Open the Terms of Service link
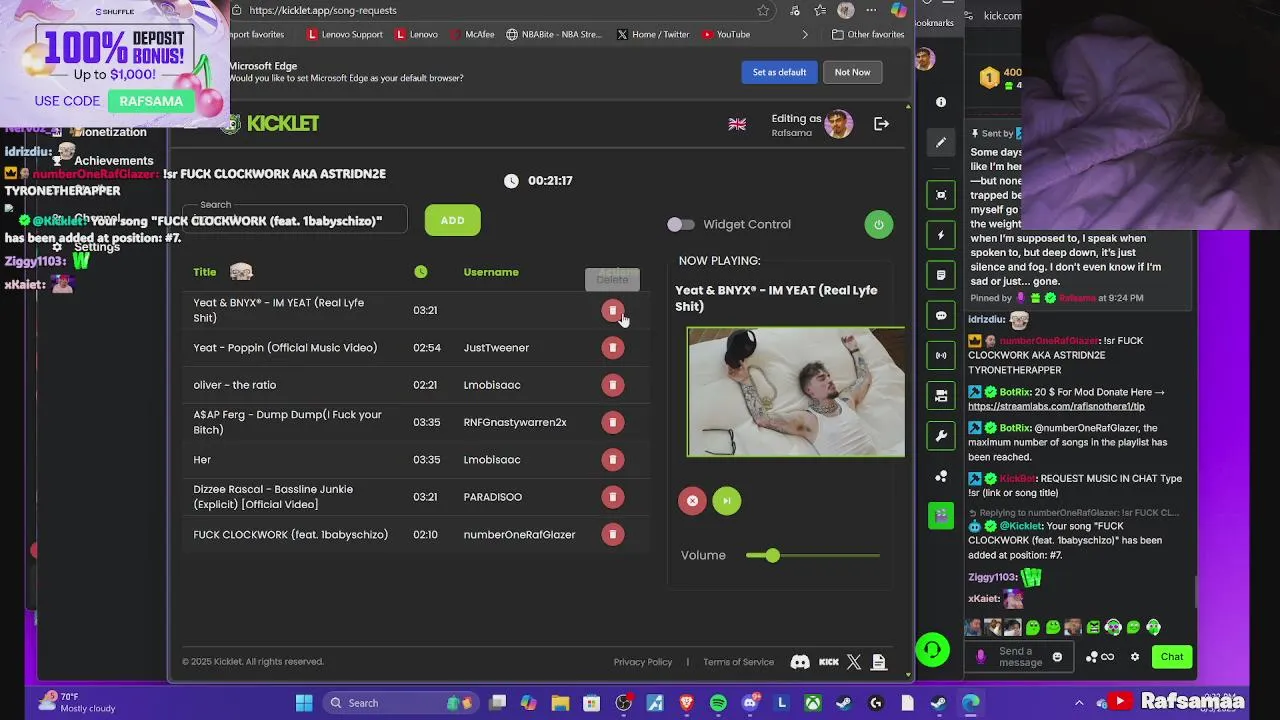 click(x=738, y=662)
